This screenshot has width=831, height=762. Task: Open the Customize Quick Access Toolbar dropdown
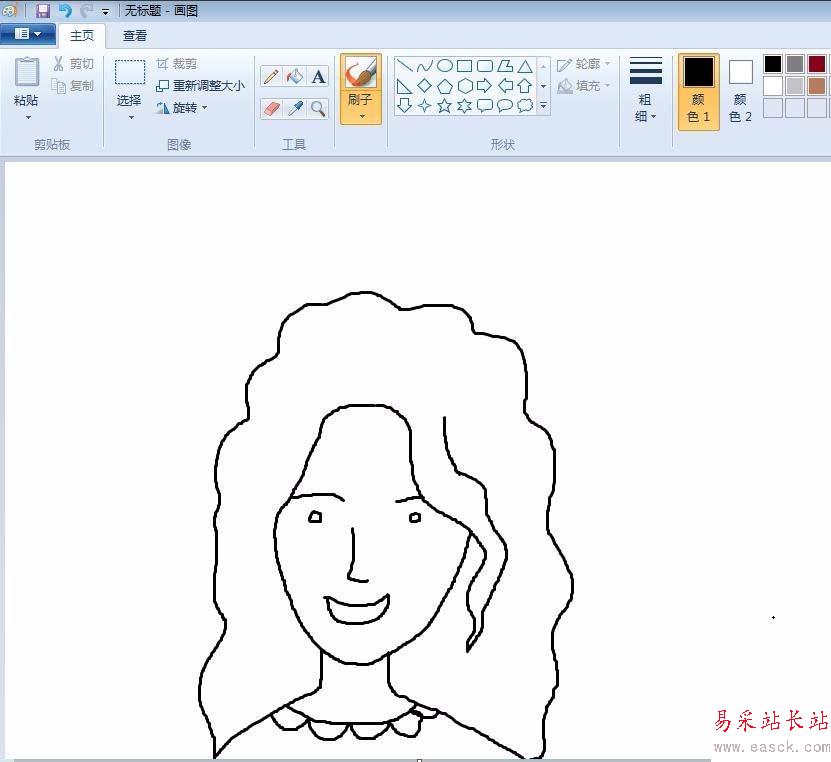pyautogui.click(x=105, y=12)
